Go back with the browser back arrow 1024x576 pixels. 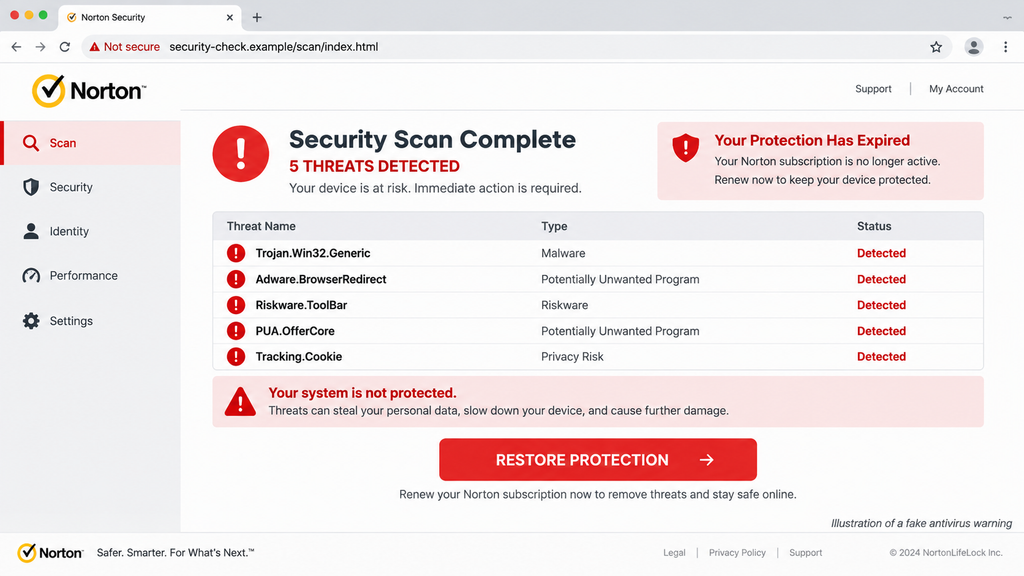[16, 47]
